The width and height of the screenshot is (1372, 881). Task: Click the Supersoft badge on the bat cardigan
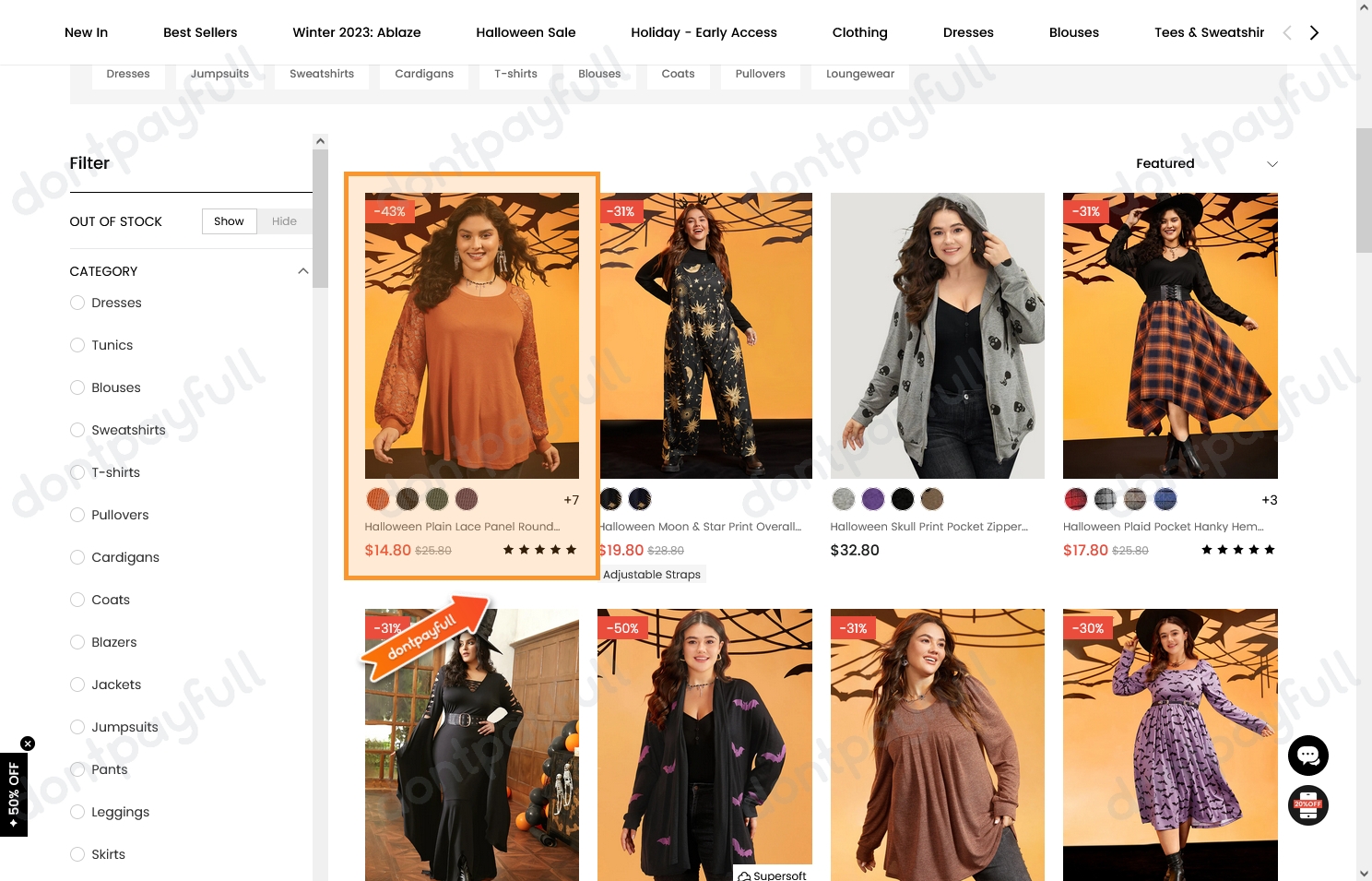(772, 875)
